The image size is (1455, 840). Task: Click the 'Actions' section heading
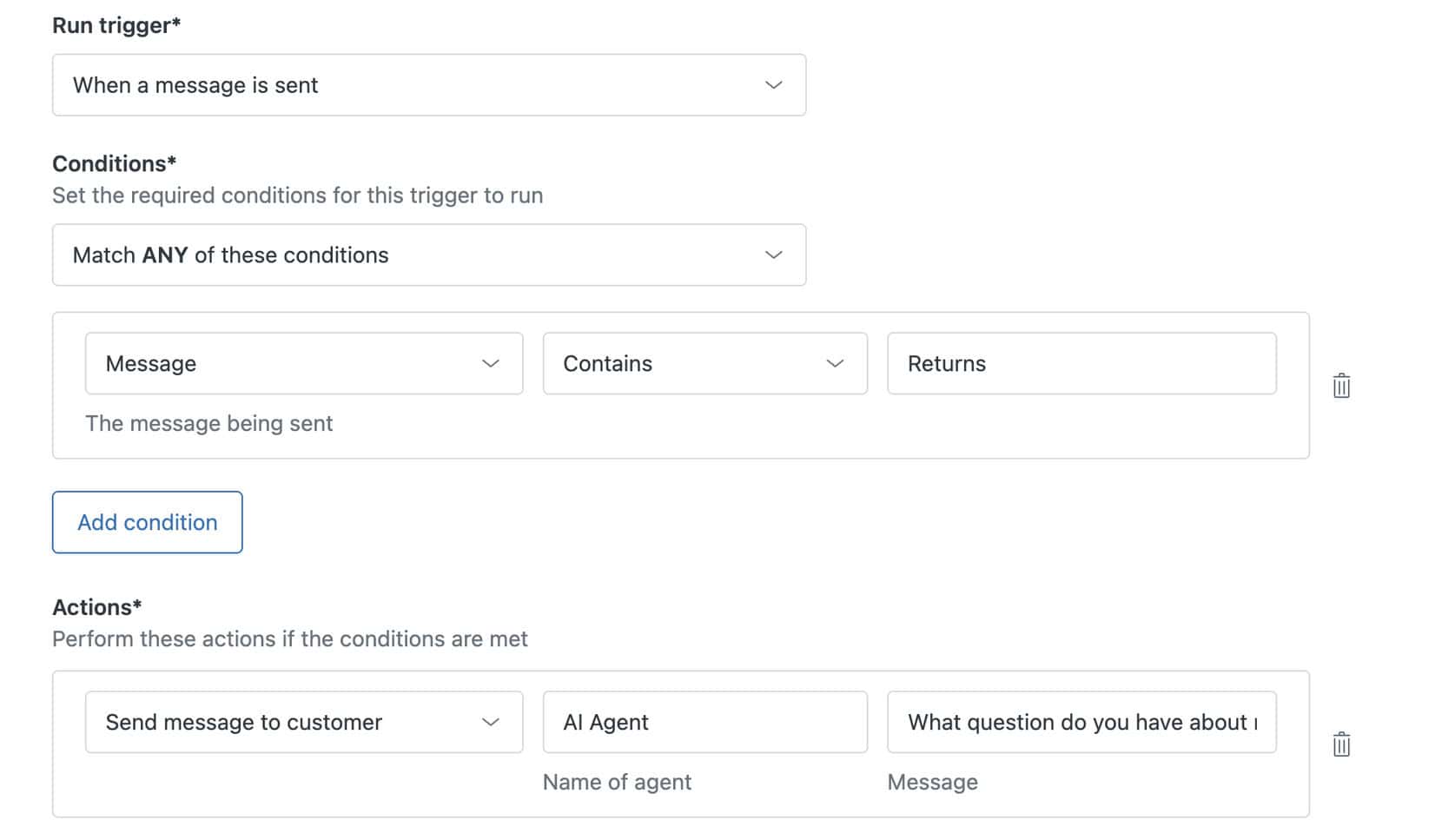tap(96, 607)
